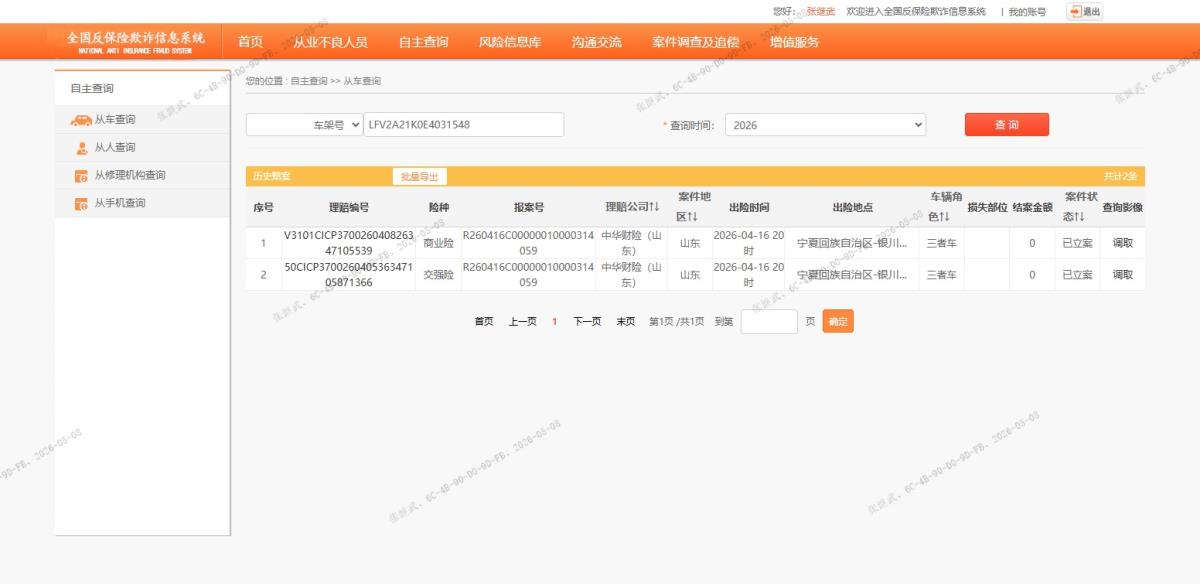The height and width of the screenshot is (584, 1200).
Task: Click the 出险地点 column header
Action: click(x=852, y=208)
